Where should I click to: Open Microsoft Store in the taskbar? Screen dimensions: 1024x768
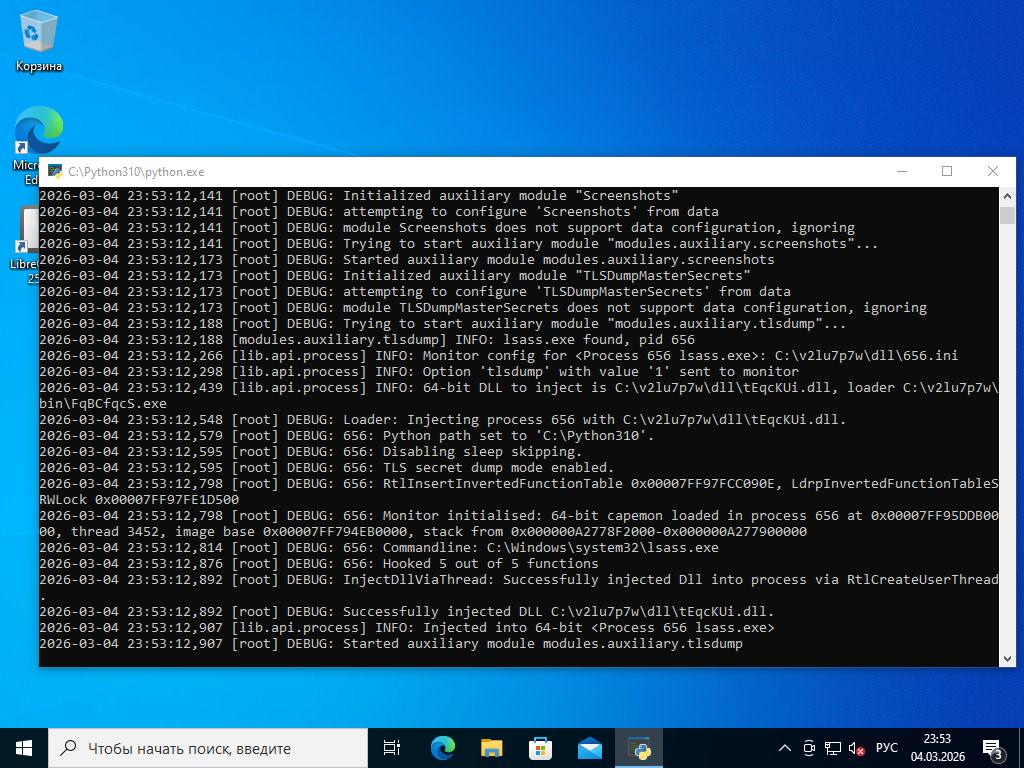click(540, 748)
